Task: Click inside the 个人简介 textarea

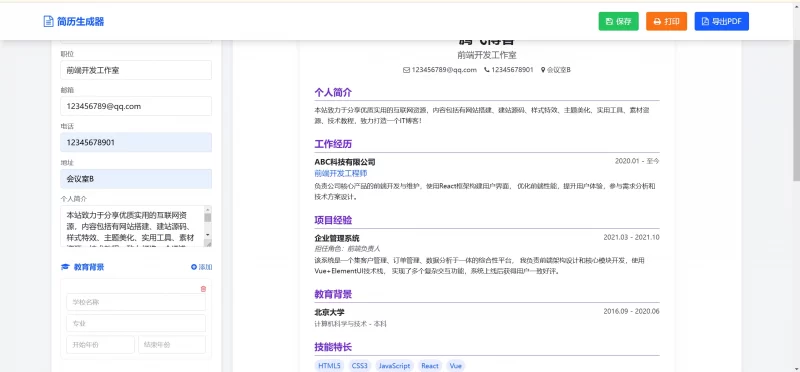Action: pos(132,226)
